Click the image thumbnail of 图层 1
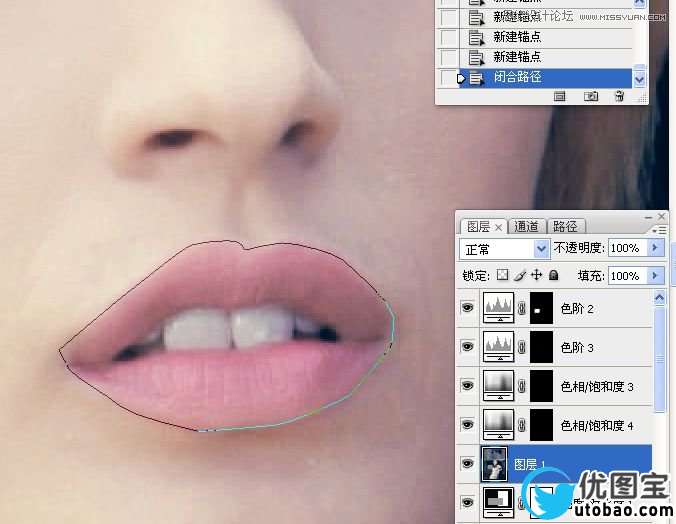The image size is (676, 524). [494, 464]
